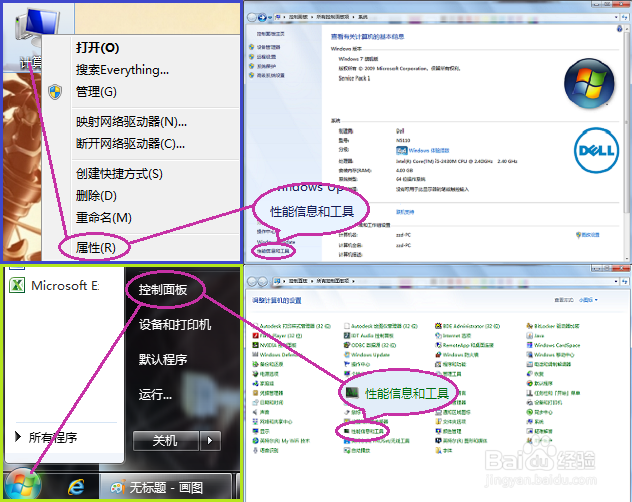Image resolution: width=632 pixels, height=502 pixels.
Task: Launch Internet Explorer from the taskbar
Action: (x=76, y=487)
